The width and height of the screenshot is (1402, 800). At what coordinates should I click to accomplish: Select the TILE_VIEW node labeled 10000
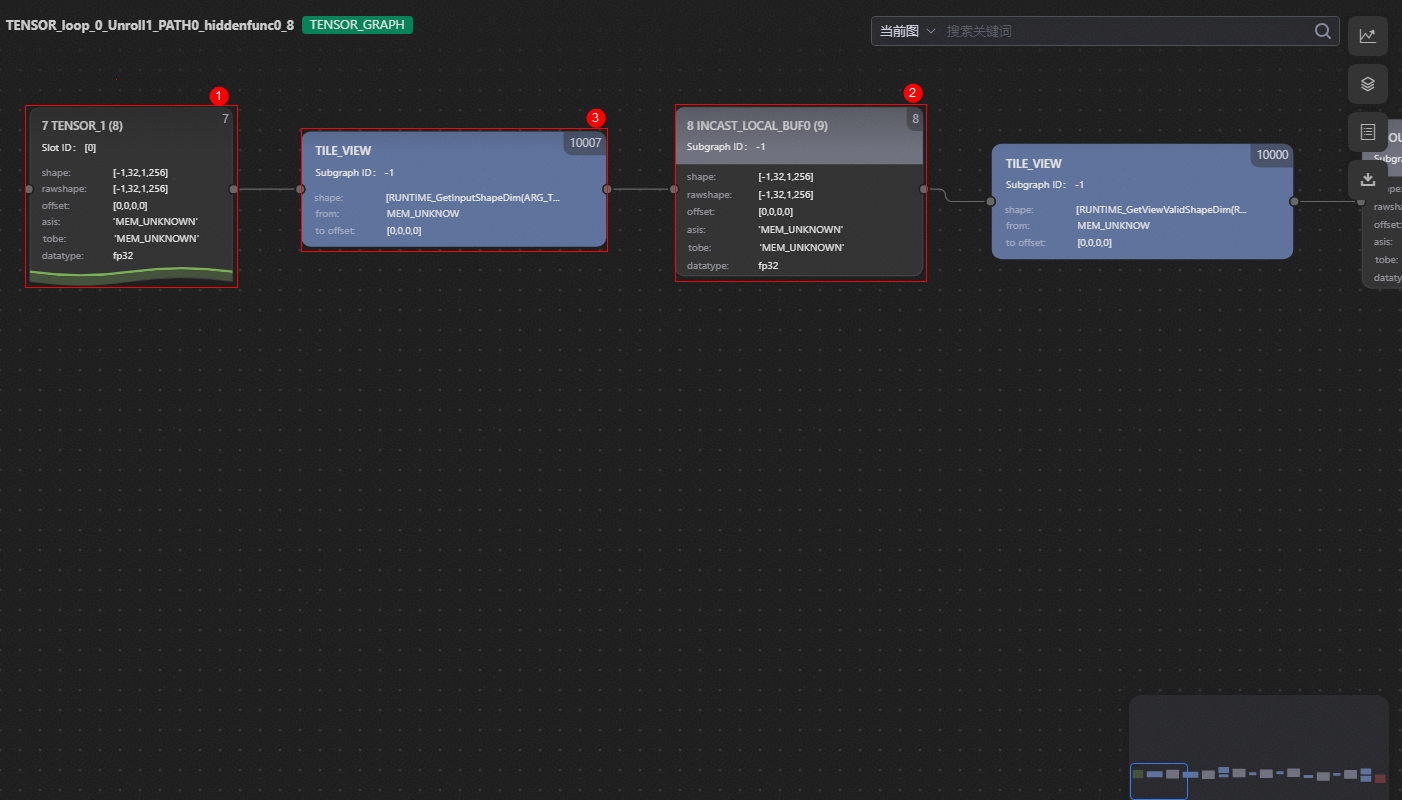(x=1141, y=202)
